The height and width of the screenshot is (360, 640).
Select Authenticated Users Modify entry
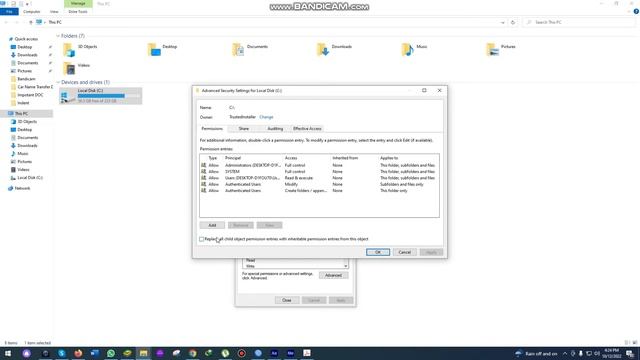319,184
